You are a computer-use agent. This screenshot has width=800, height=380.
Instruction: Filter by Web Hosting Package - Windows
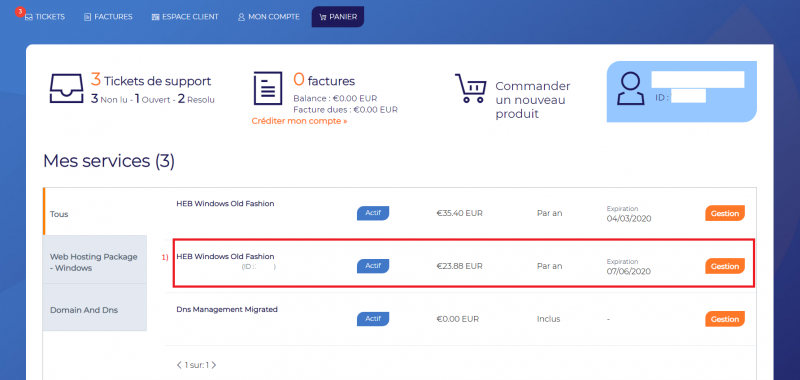tap(95, 262)
